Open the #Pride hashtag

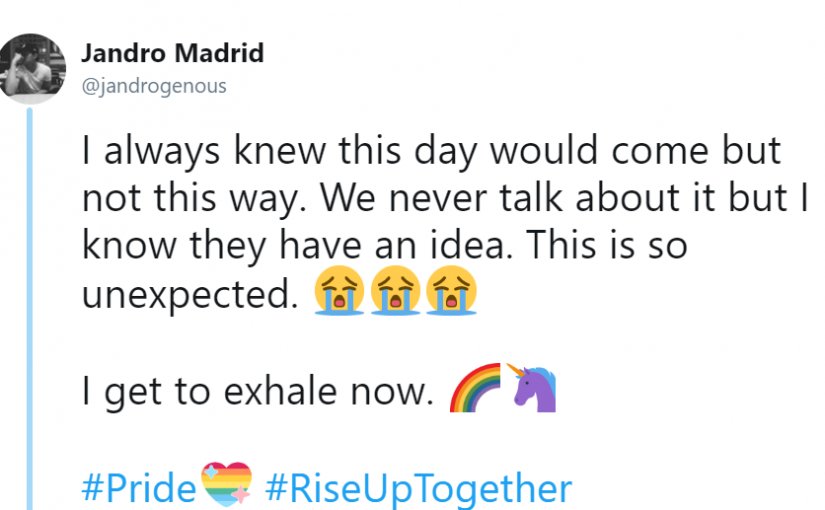click(139, 488)
